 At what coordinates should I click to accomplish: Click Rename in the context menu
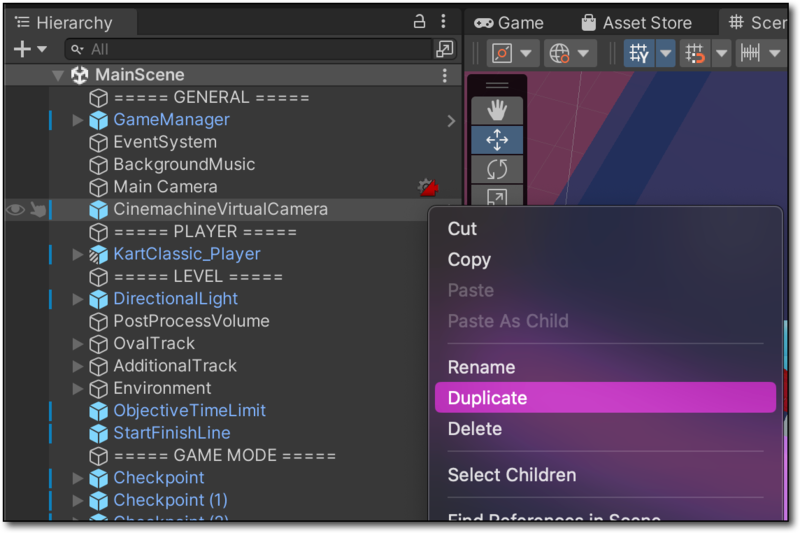[x=481, y=367]
